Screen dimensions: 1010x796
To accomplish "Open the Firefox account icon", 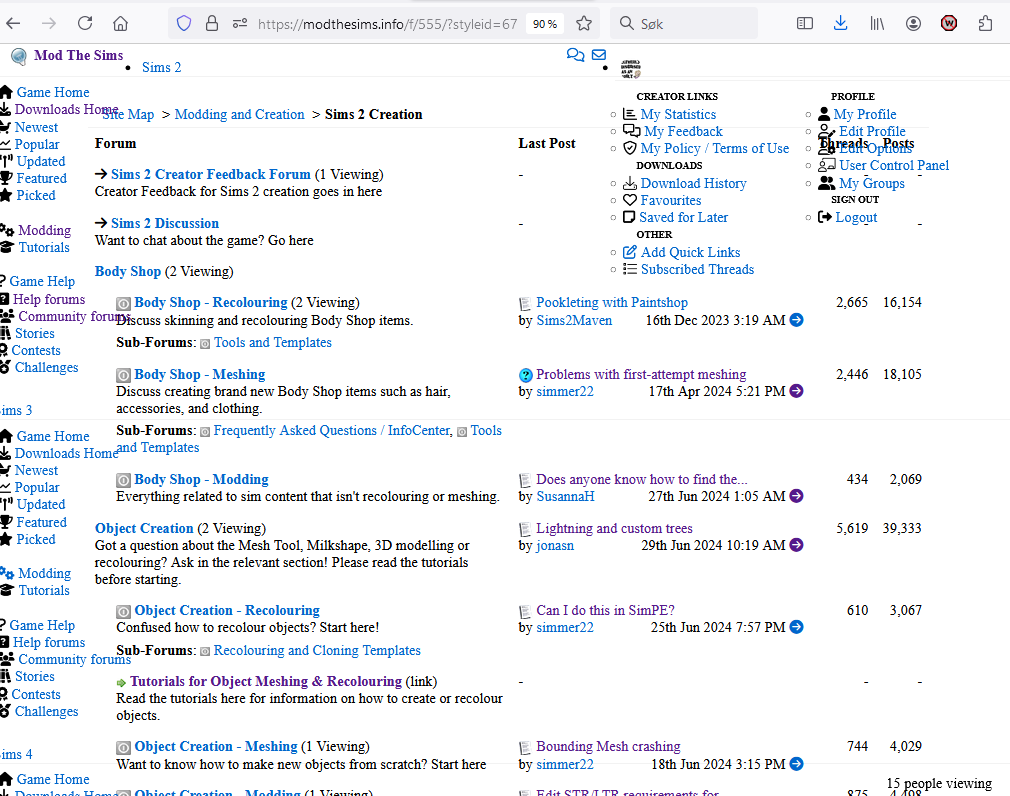I will click(913, 23).
